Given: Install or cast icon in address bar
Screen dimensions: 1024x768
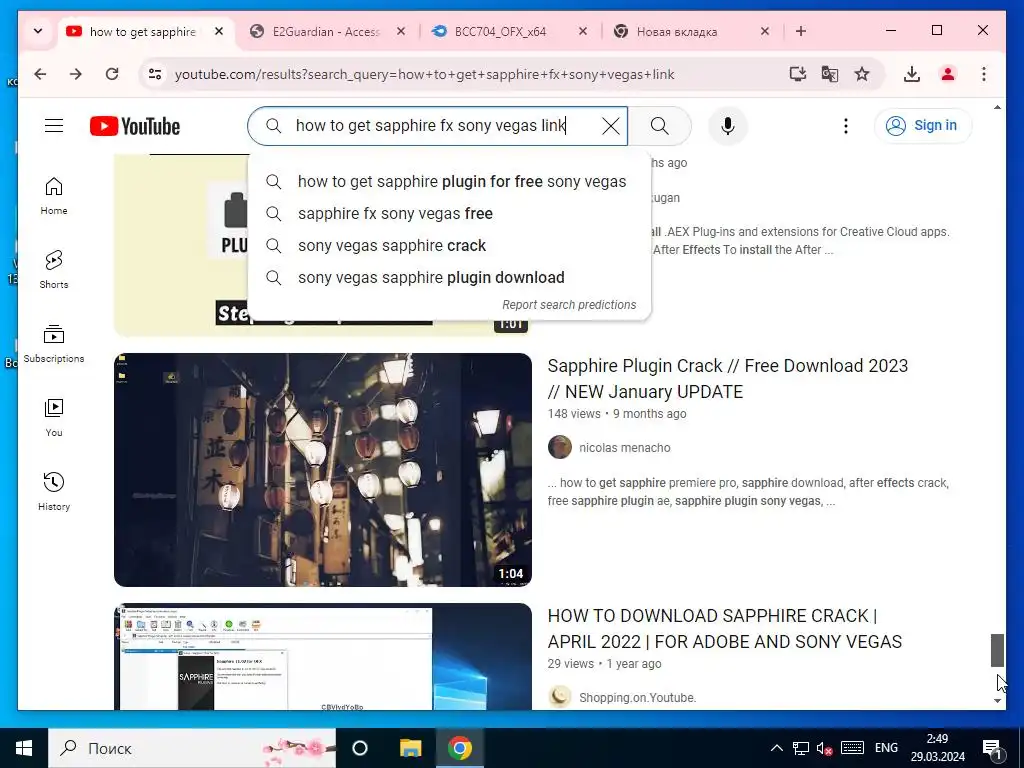Looking at the screenshot, I should pos(797,74).
